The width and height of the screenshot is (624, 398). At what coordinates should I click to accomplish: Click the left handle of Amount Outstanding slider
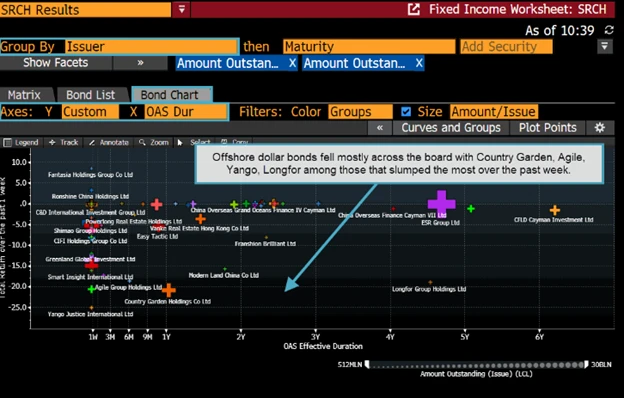coord(367,364)
